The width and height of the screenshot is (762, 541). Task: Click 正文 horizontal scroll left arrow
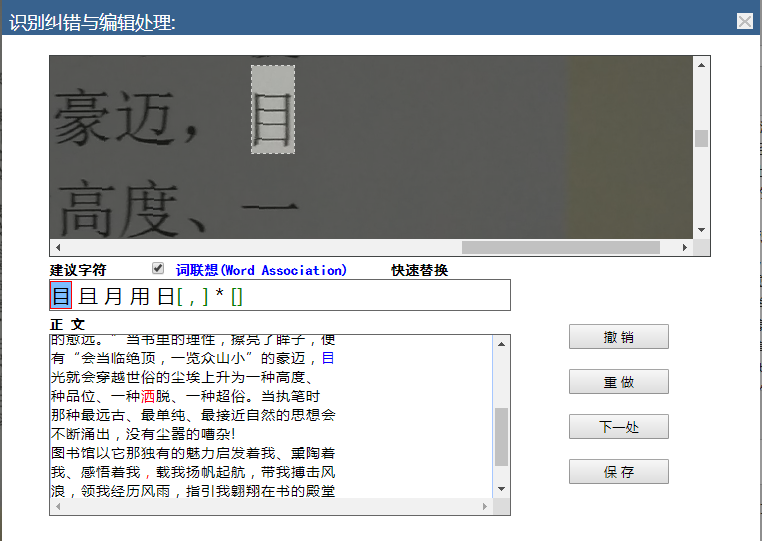(58, 506)
